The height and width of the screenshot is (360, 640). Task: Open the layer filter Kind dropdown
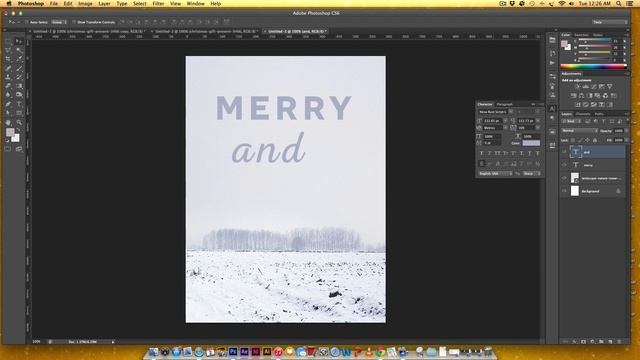(x=571, y=121)
